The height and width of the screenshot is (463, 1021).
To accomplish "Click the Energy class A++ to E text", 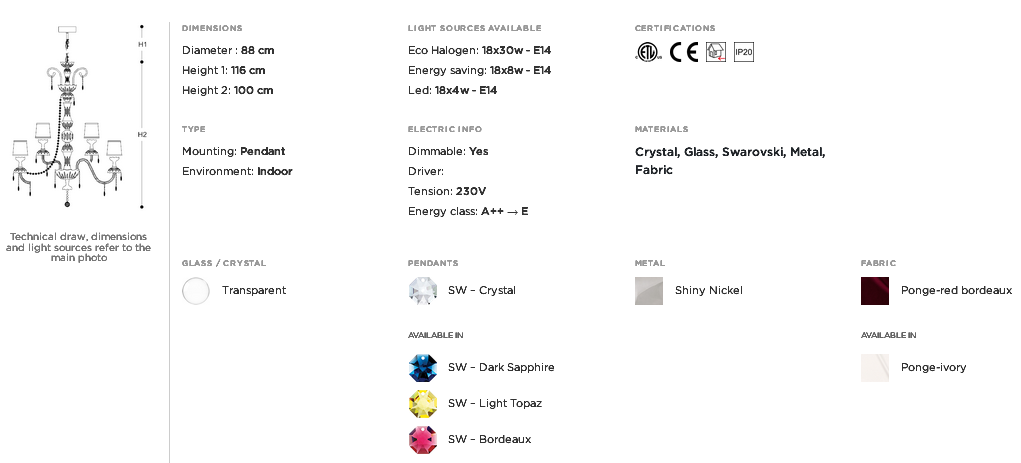I will (468, 212).
